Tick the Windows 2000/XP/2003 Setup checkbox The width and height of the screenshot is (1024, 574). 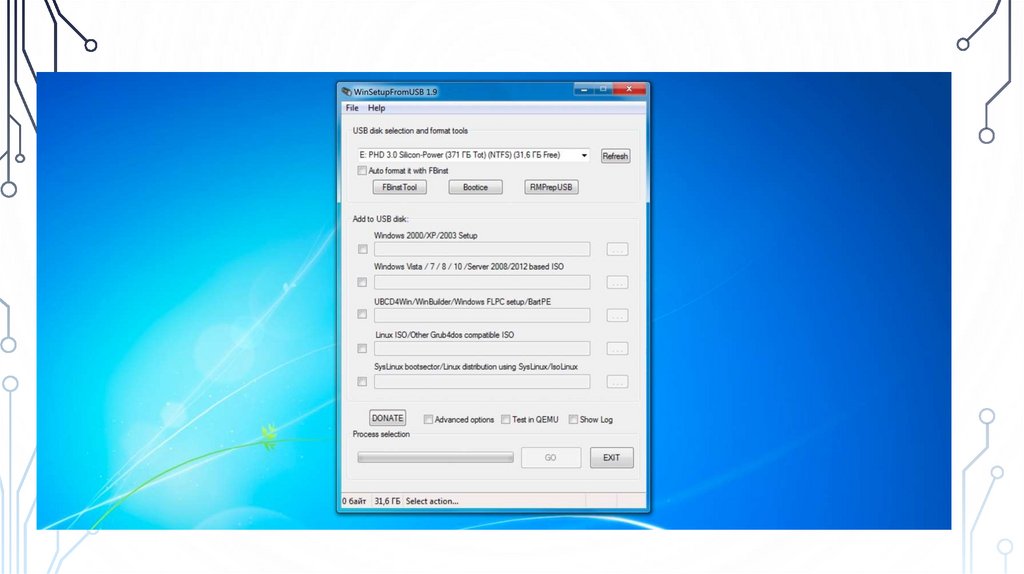(x=362, y=249)
